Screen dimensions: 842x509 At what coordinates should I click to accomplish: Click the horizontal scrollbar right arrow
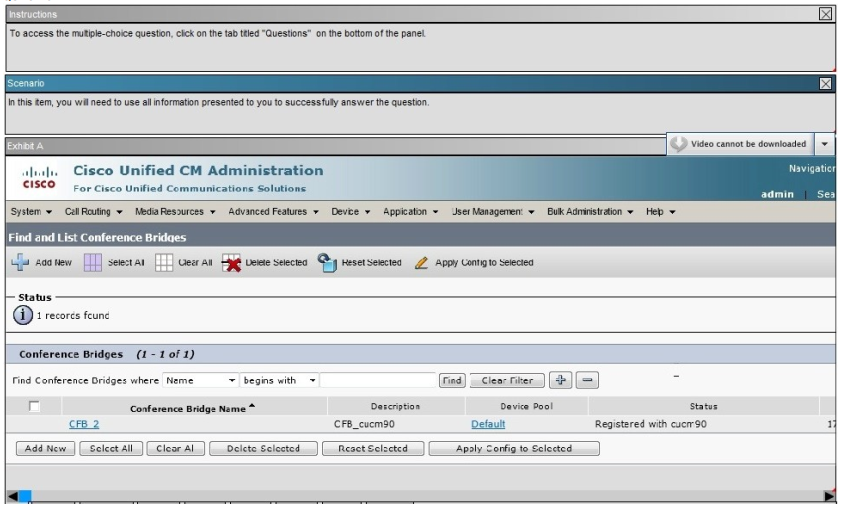tap(830, 496)
